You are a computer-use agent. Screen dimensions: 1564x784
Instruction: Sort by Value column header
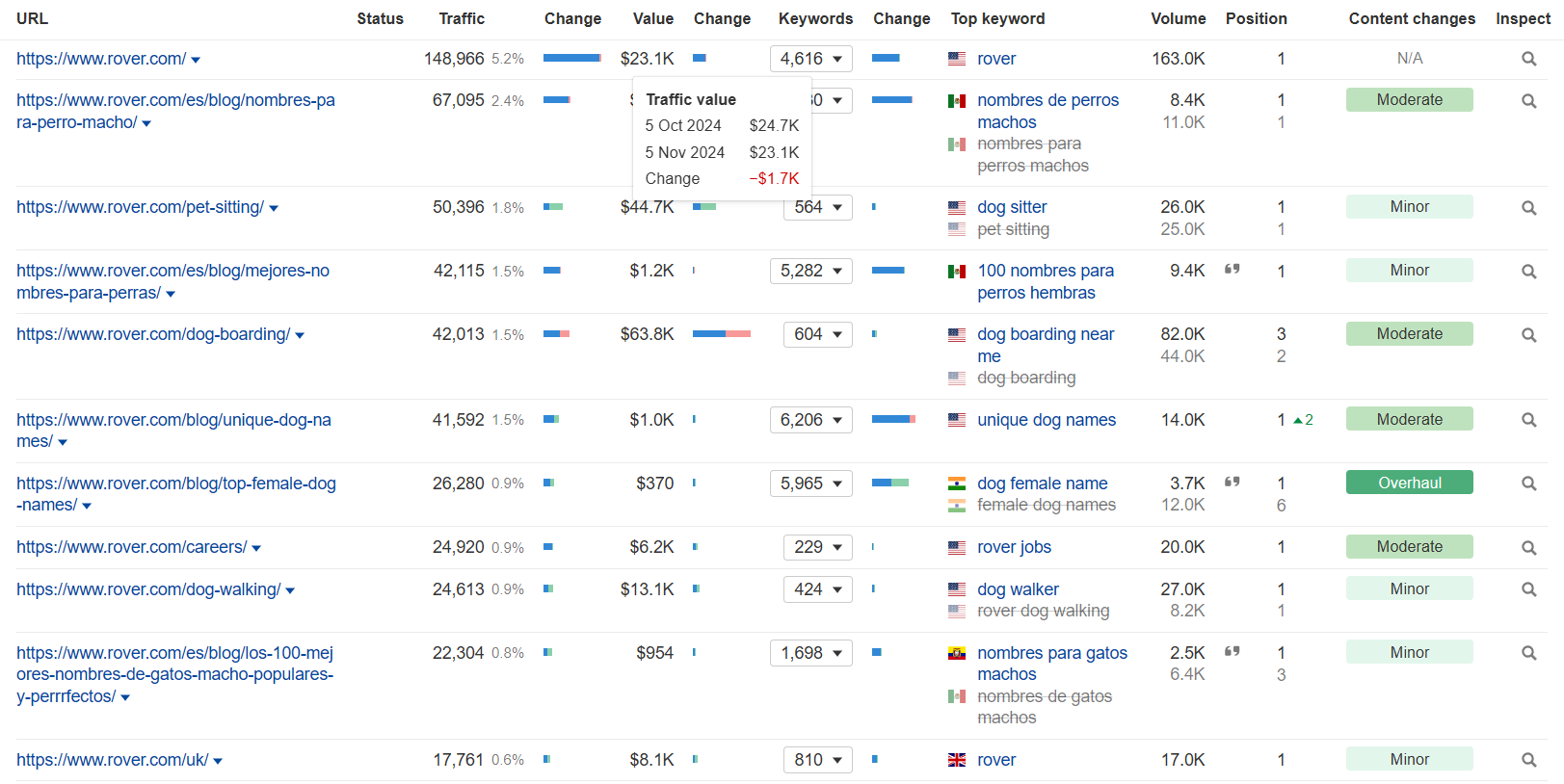click(x=653, y=18)
